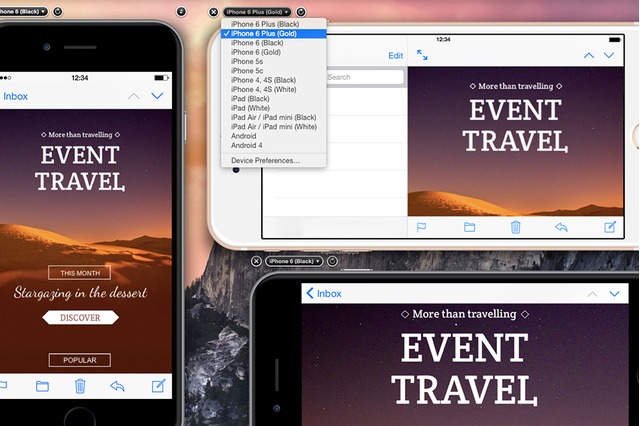Tap the compose icon in the gold iPhone mail toolbar

coord(610,227)
